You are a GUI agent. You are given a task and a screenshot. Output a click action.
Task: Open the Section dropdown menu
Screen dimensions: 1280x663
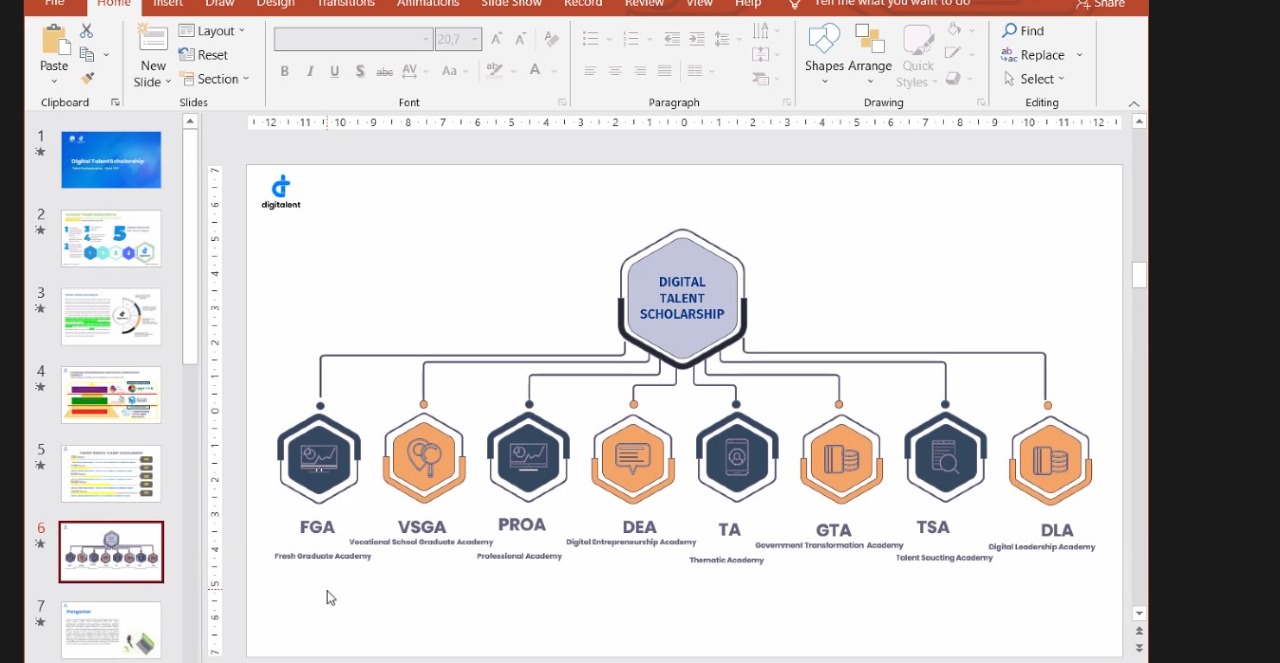coord(215,79)
